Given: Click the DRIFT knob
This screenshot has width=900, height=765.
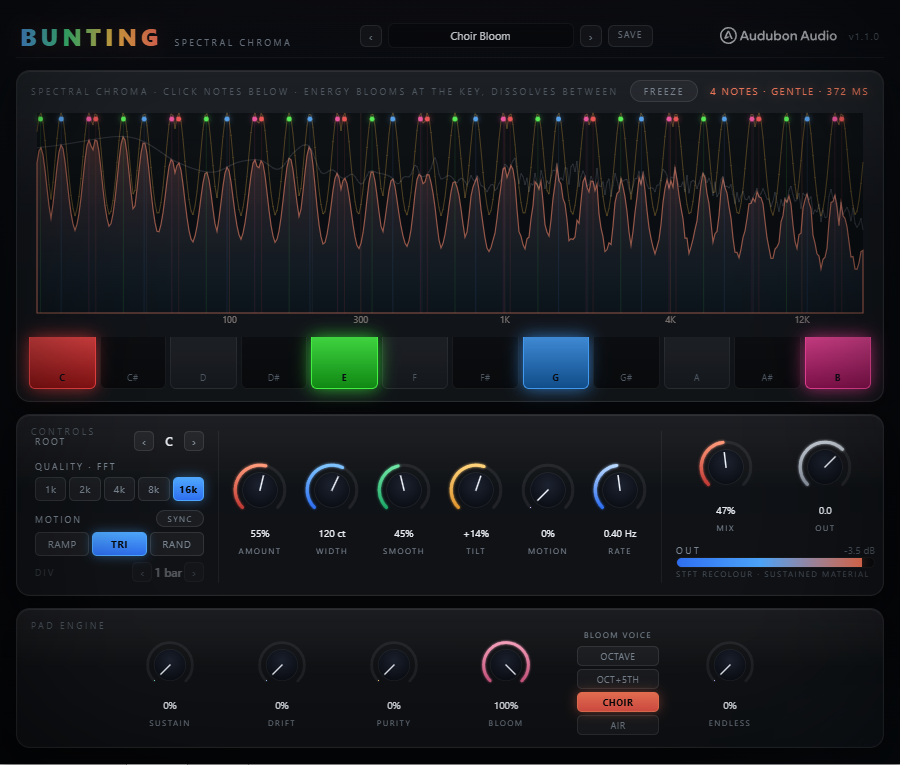Looking at the screenshot, I should click(x=282, y=665).
